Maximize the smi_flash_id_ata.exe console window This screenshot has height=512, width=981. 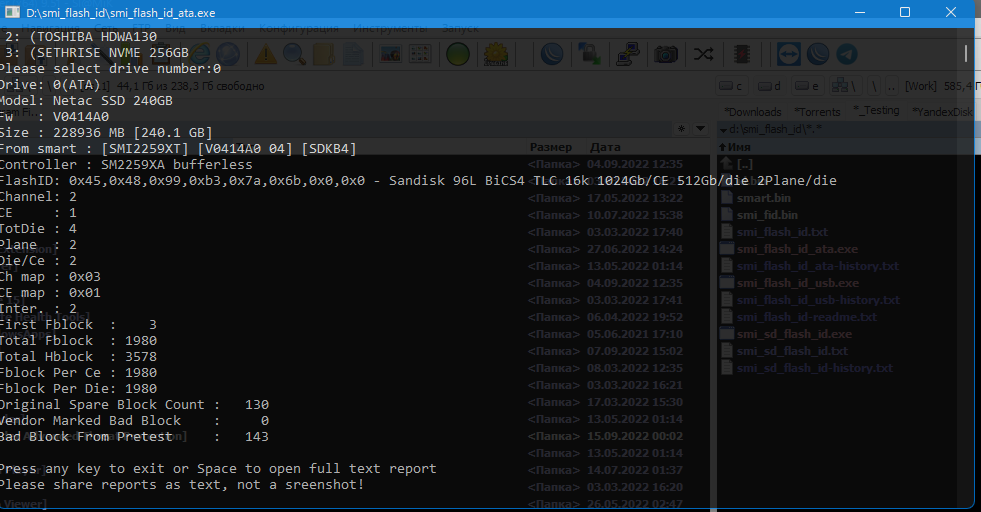pyautogui.click(x=905, y=12)
